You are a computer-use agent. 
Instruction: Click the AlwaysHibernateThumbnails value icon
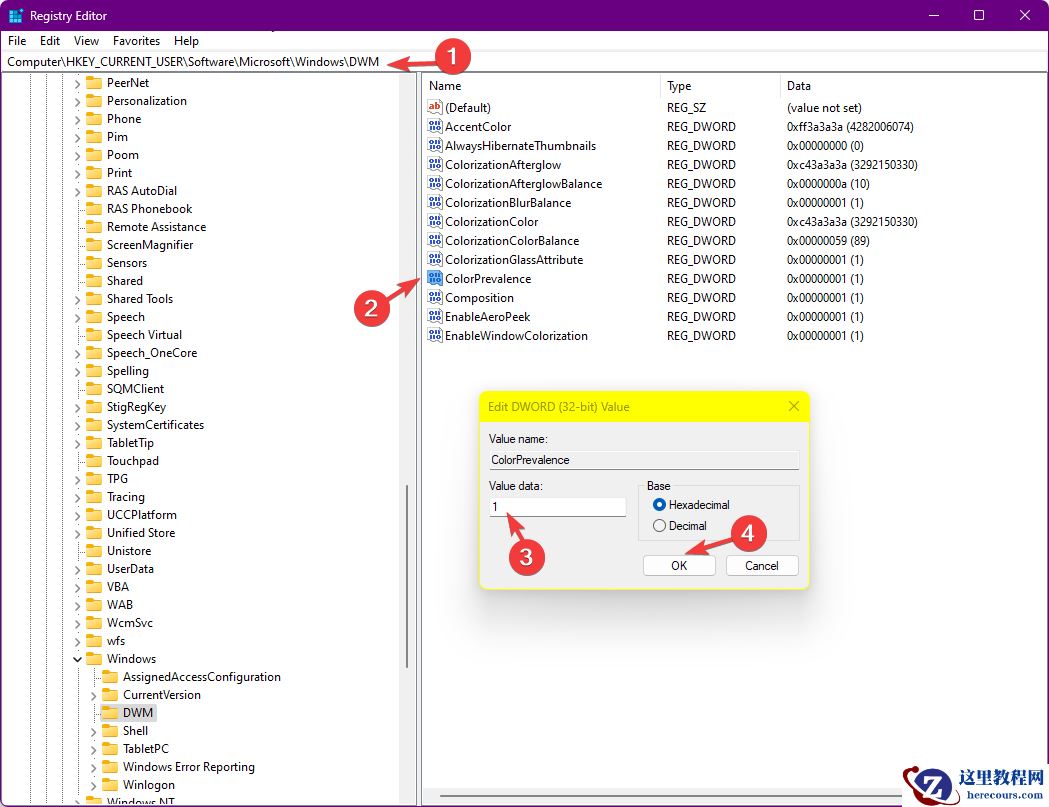pyautogui.click(x=435, y=145)
